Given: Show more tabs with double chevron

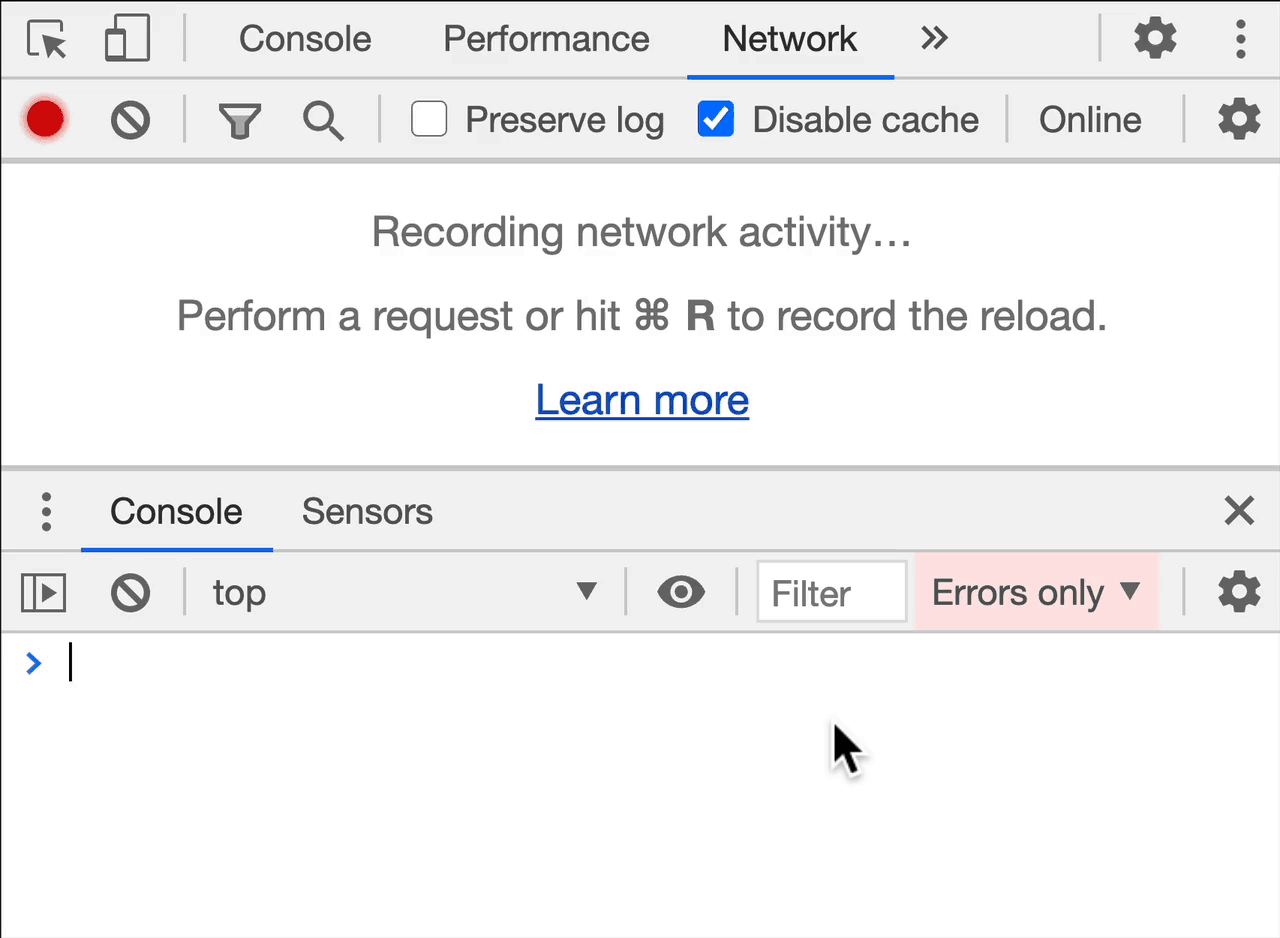Looking at the screenshot, I should [934, 39].
